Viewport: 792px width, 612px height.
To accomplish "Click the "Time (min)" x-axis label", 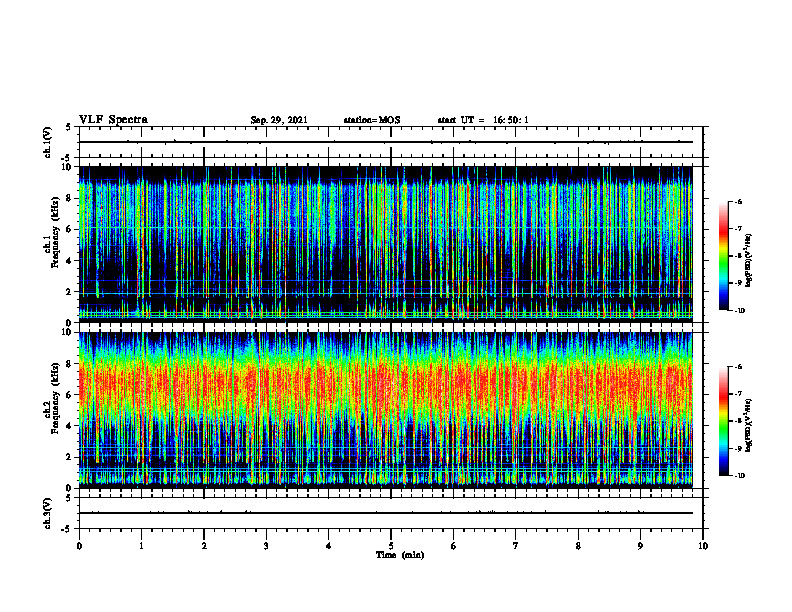I will pyautogui.click(x=400, y=555).
